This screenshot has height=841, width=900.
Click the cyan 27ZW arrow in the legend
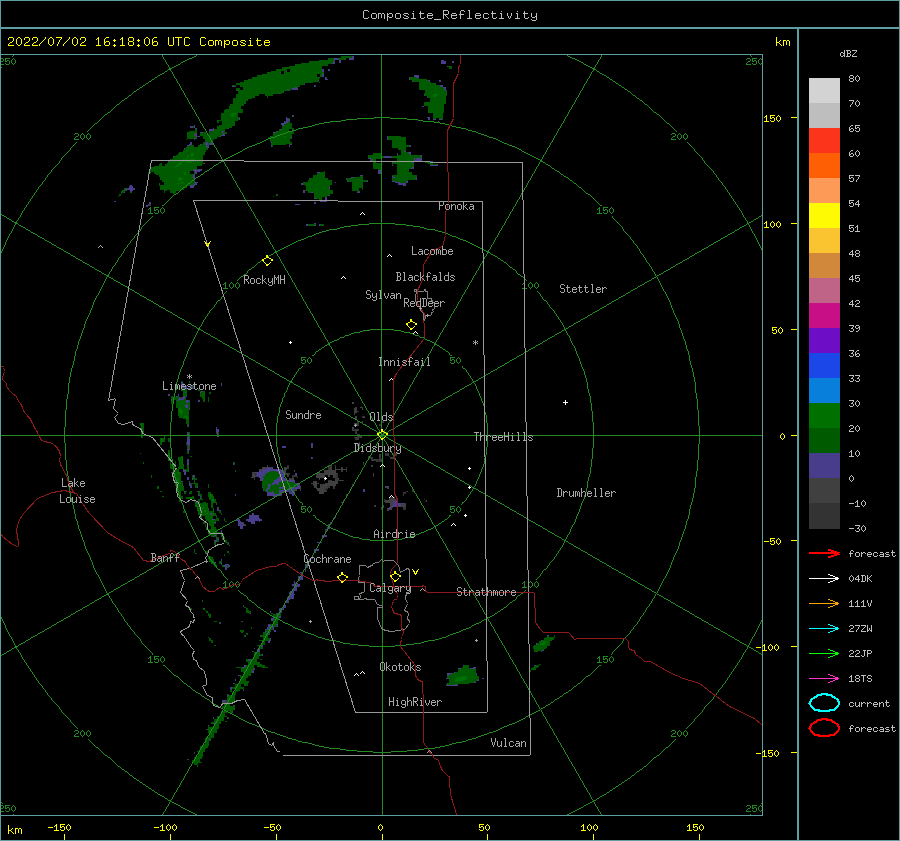[x=824, y=629]
